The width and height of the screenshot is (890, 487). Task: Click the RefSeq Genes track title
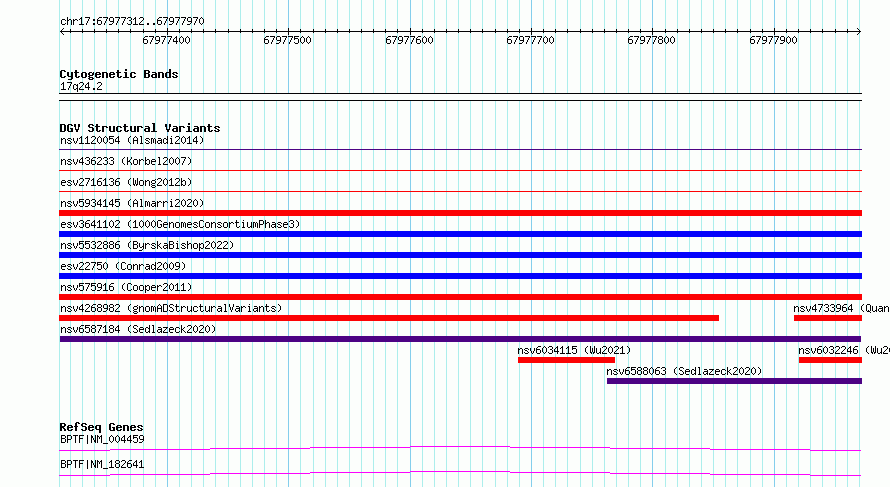[102, 427]
